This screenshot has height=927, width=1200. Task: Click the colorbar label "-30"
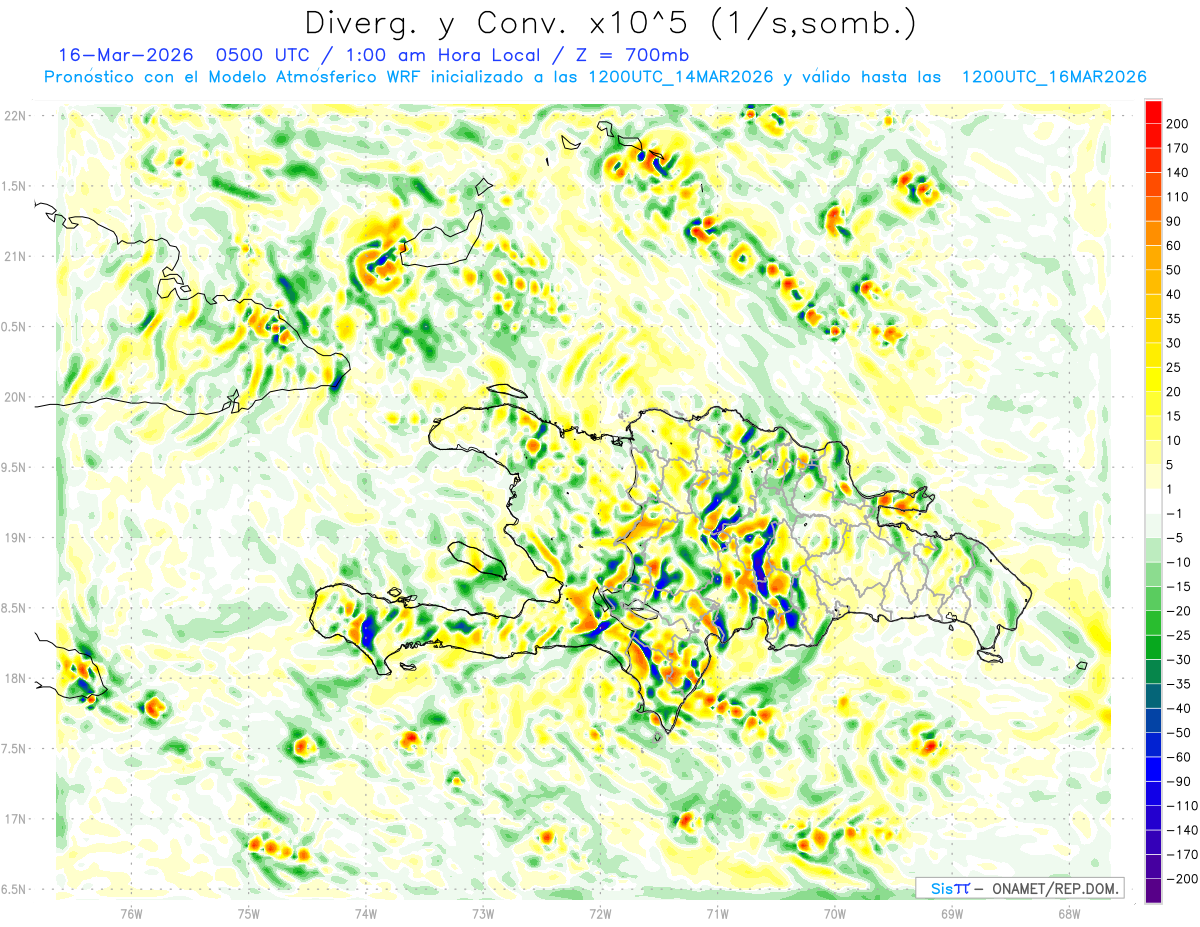coord(1180,659)
